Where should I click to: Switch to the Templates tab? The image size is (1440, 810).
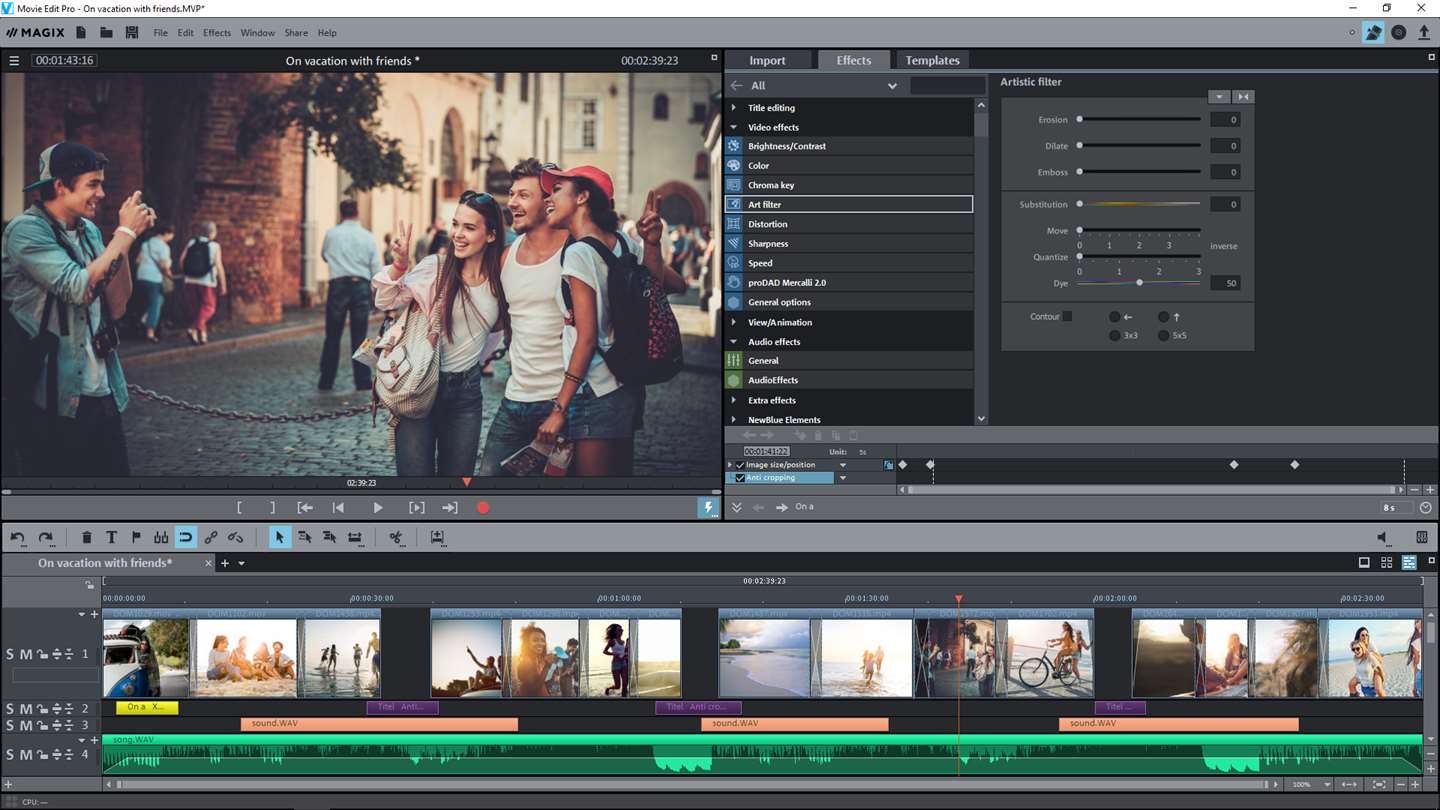(932, 60)
